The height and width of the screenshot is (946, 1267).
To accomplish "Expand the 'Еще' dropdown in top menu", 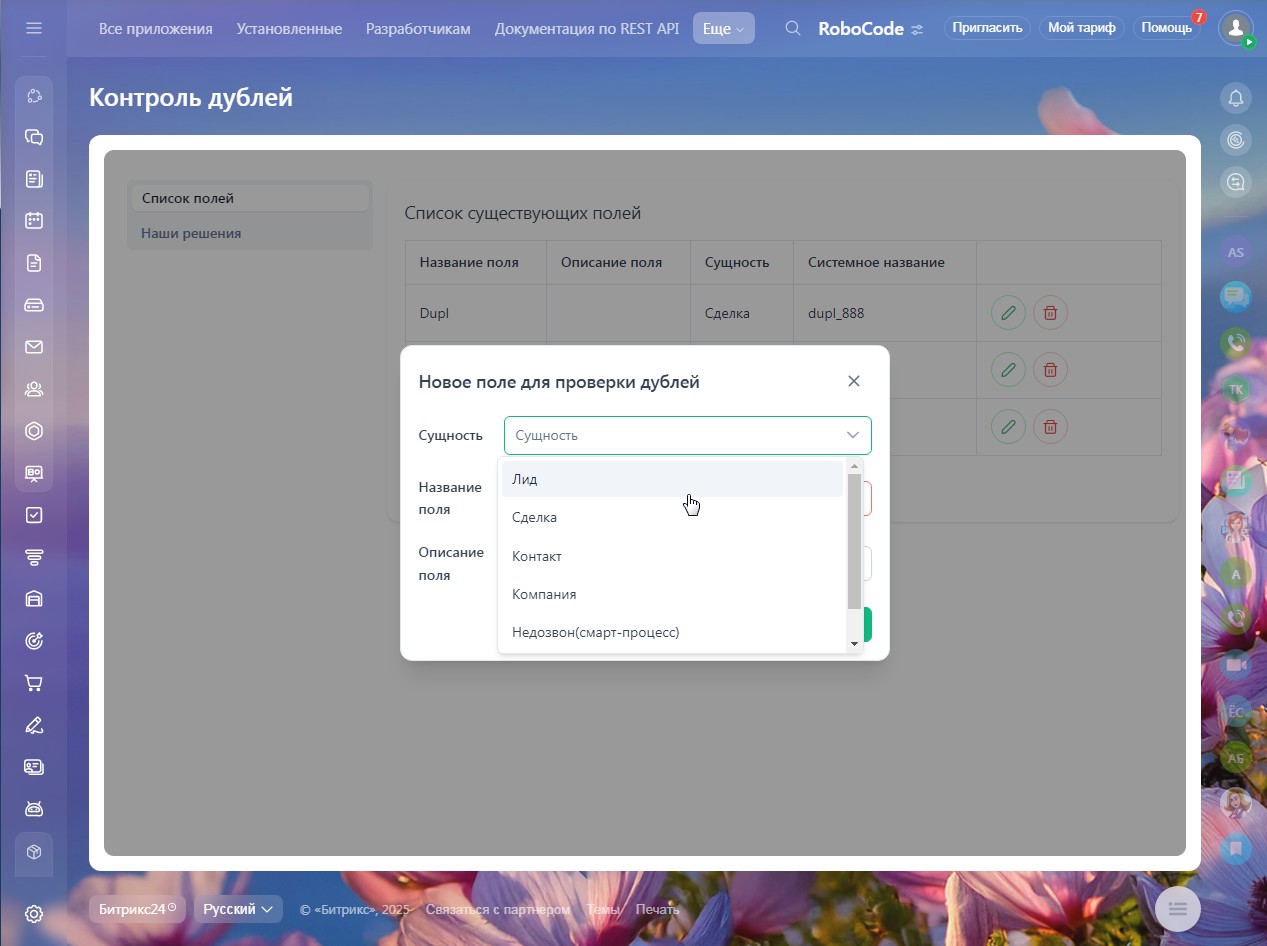I will [x=723, y=29].
